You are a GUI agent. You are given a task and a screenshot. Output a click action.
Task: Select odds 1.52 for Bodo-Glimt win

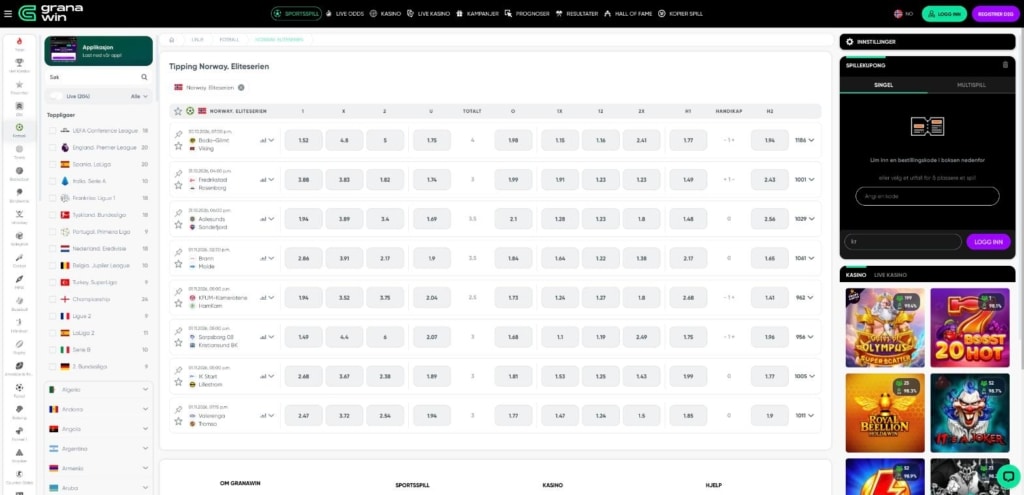pos(304,140)
